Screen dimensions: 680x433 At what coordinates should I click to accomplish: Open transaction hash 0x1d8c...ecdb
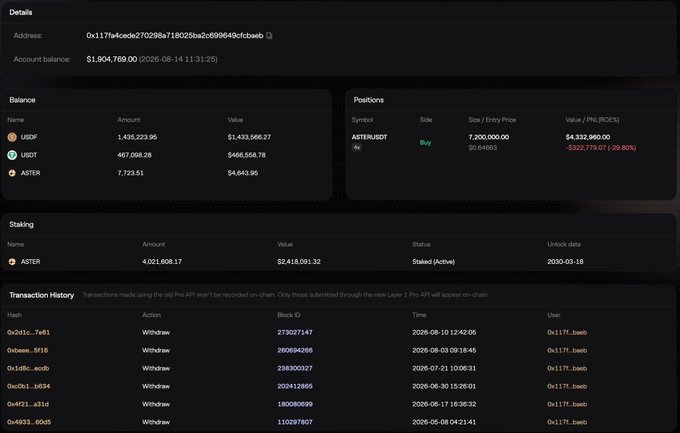pyautogui.click(x=28, y=368)
